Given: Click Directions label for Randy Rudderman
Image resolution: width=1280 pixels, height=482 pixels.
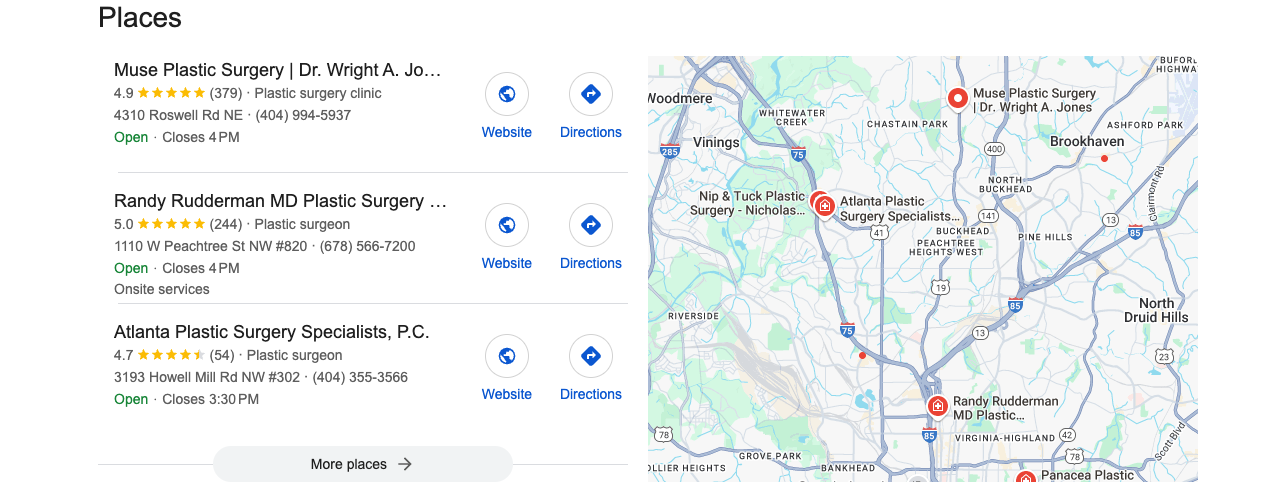Looking at the screenshot, I should point(591,263).
